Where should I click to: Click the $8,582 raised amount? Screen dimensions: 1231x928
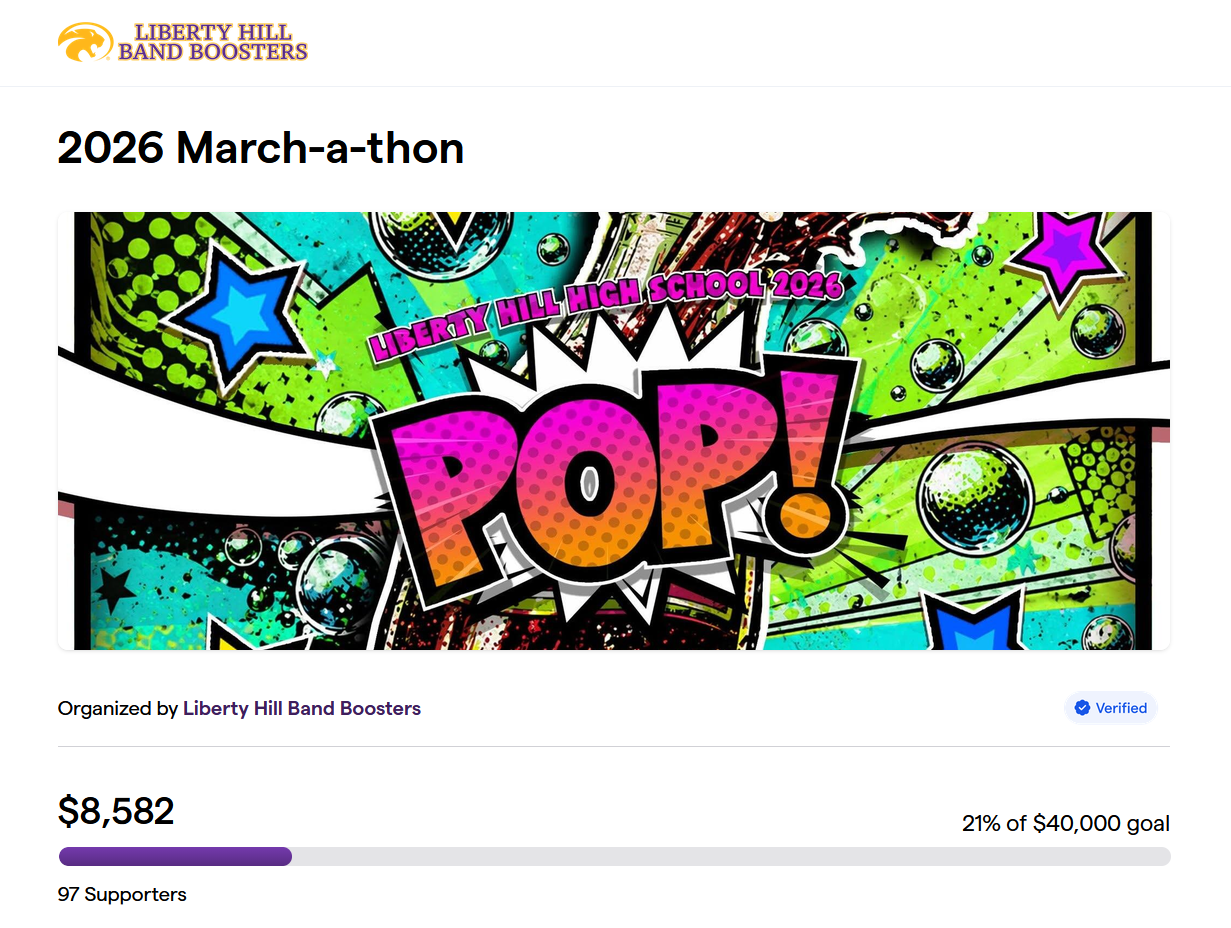click(x=116, y=811)
